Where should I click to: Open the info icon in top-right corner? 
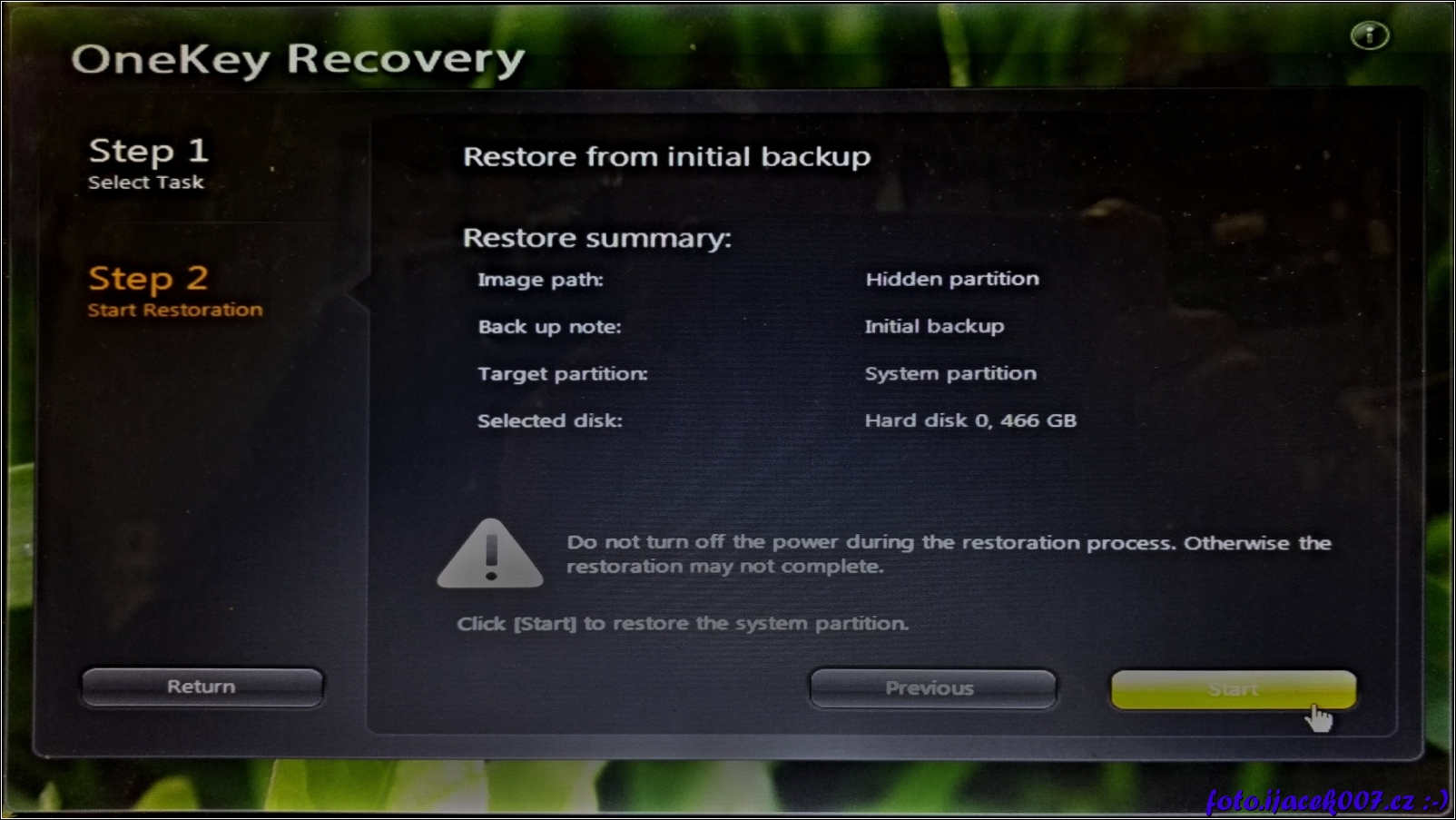(x=1369, y=36)
